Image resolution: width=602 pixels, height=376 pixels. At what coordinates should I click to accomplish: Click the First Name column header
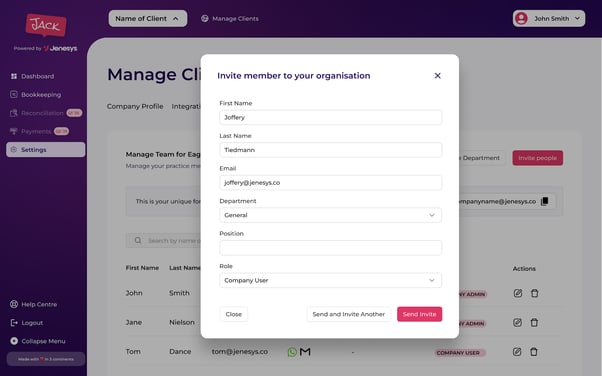click(x=142, y=268)
